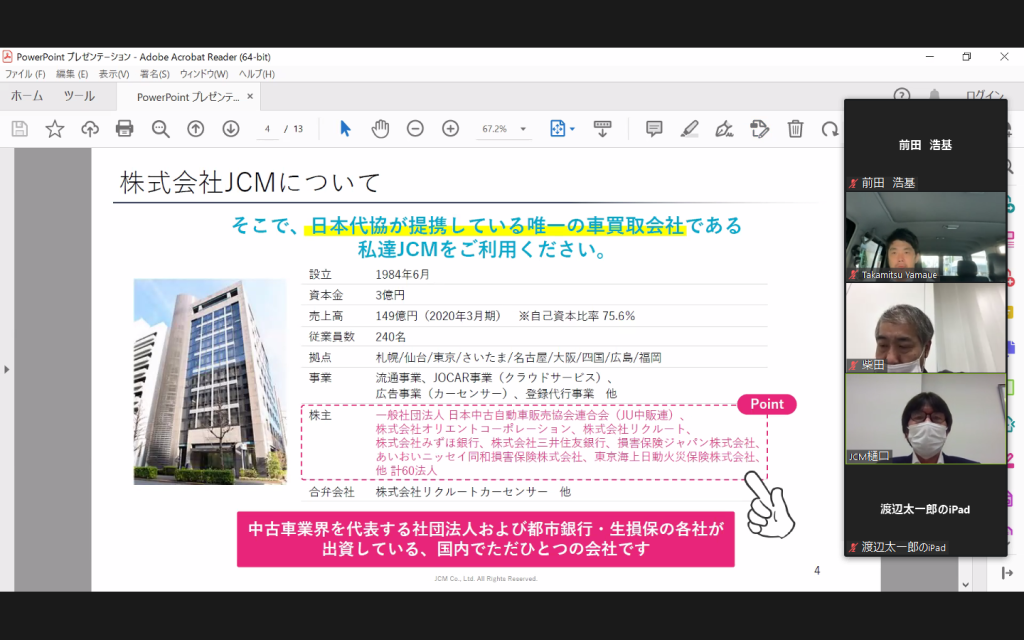1024x640 pixels.
Task: Switch to the ホーム tab
Action: coord(27,96)
